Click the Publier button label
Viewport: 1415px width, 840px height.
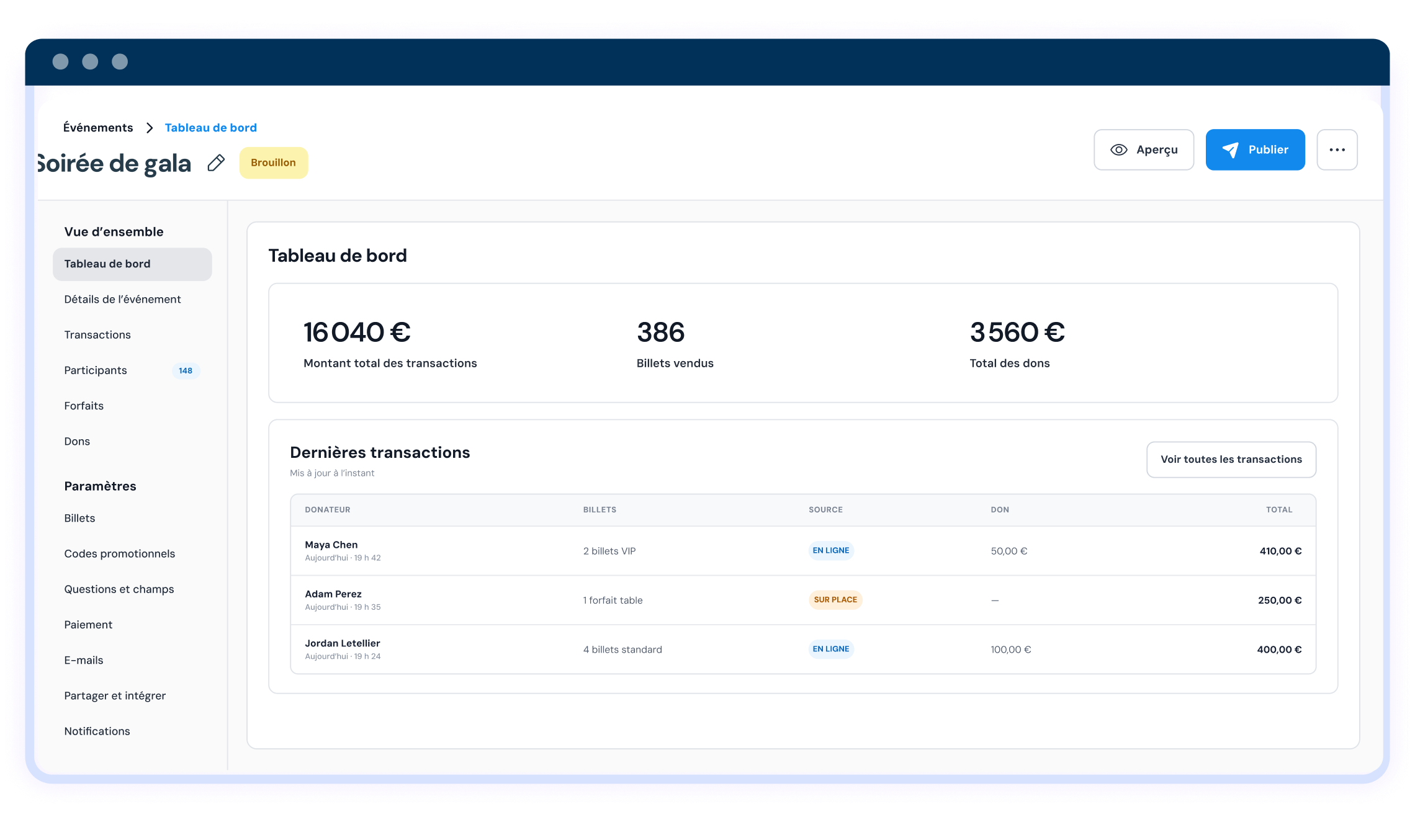1269,150
